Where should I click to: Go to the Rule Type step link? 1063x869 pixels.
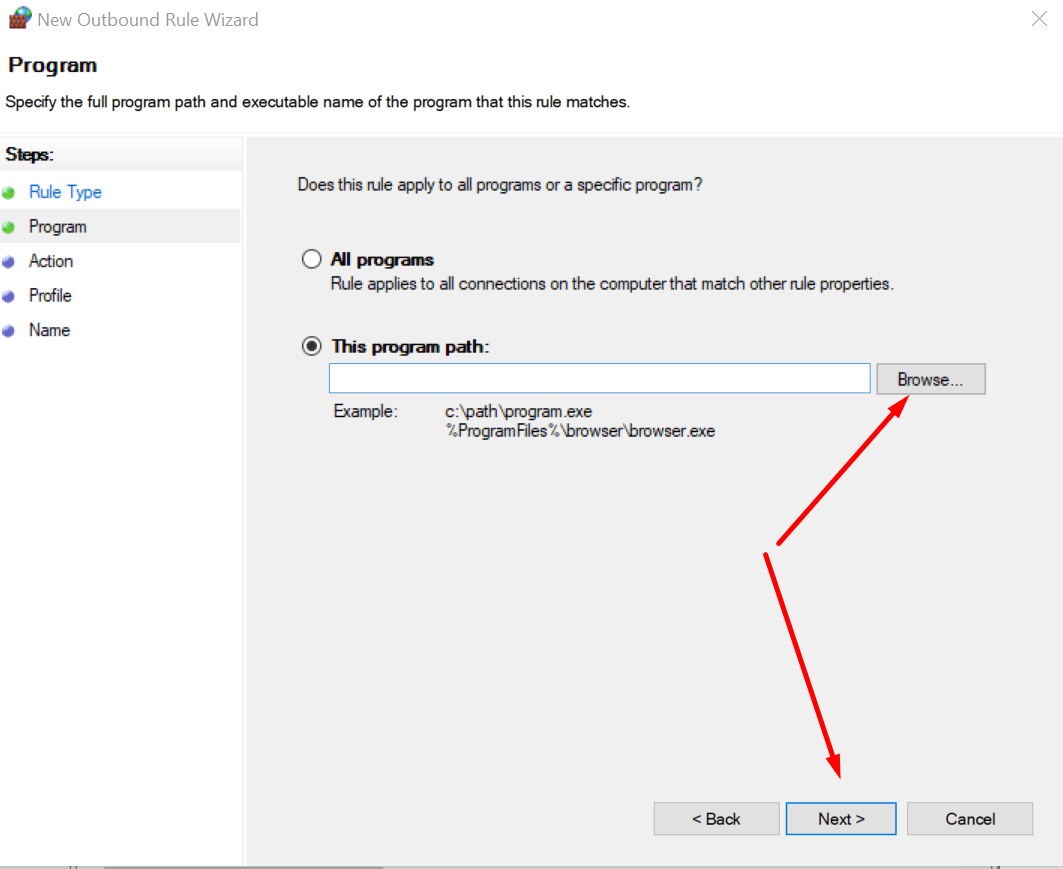pyautogui.click(x=65, y=192)
